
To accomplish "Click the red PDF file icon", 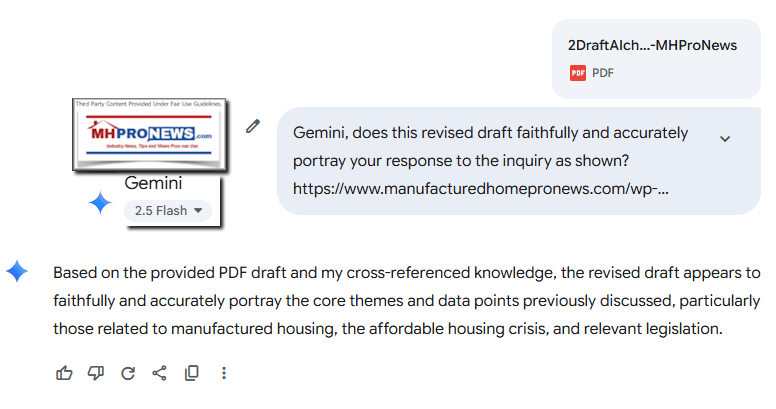I will tap(577, 72).
